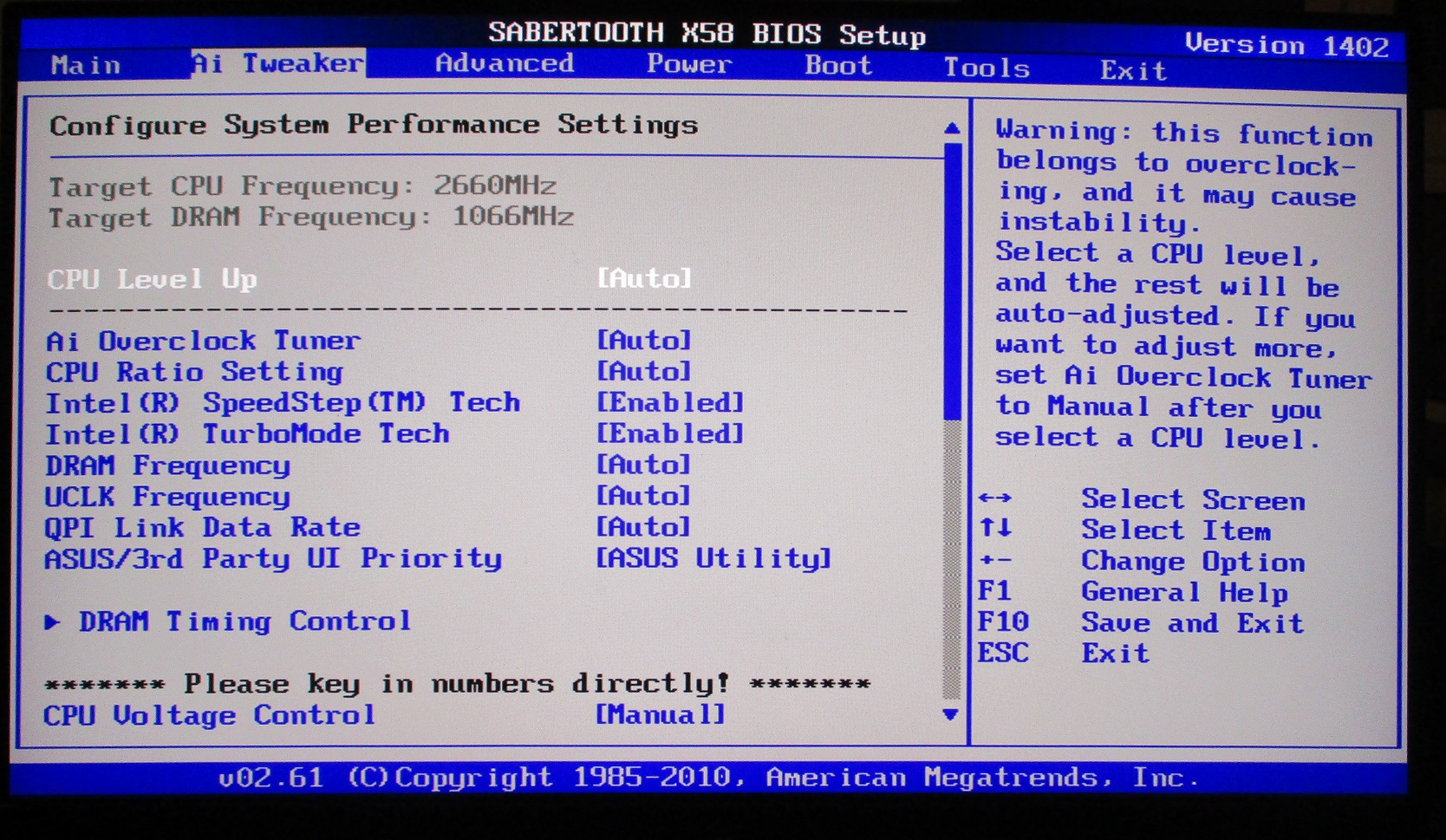Screen dimensions: 1446x840
Task: Open the Power tab
Action: pyautogui.click(x=689, y=64)
